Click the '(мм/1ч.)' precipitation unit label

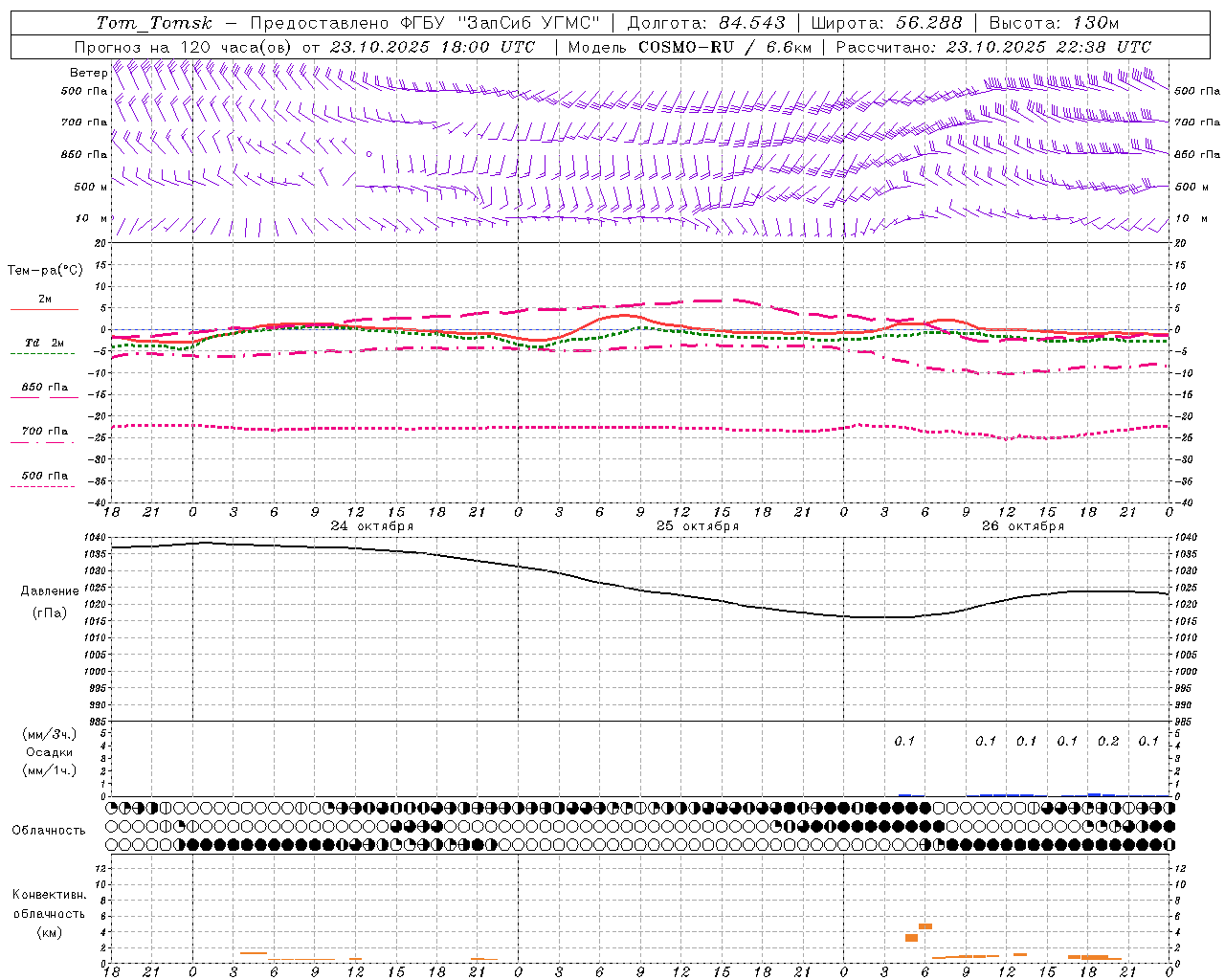[50, 770]
